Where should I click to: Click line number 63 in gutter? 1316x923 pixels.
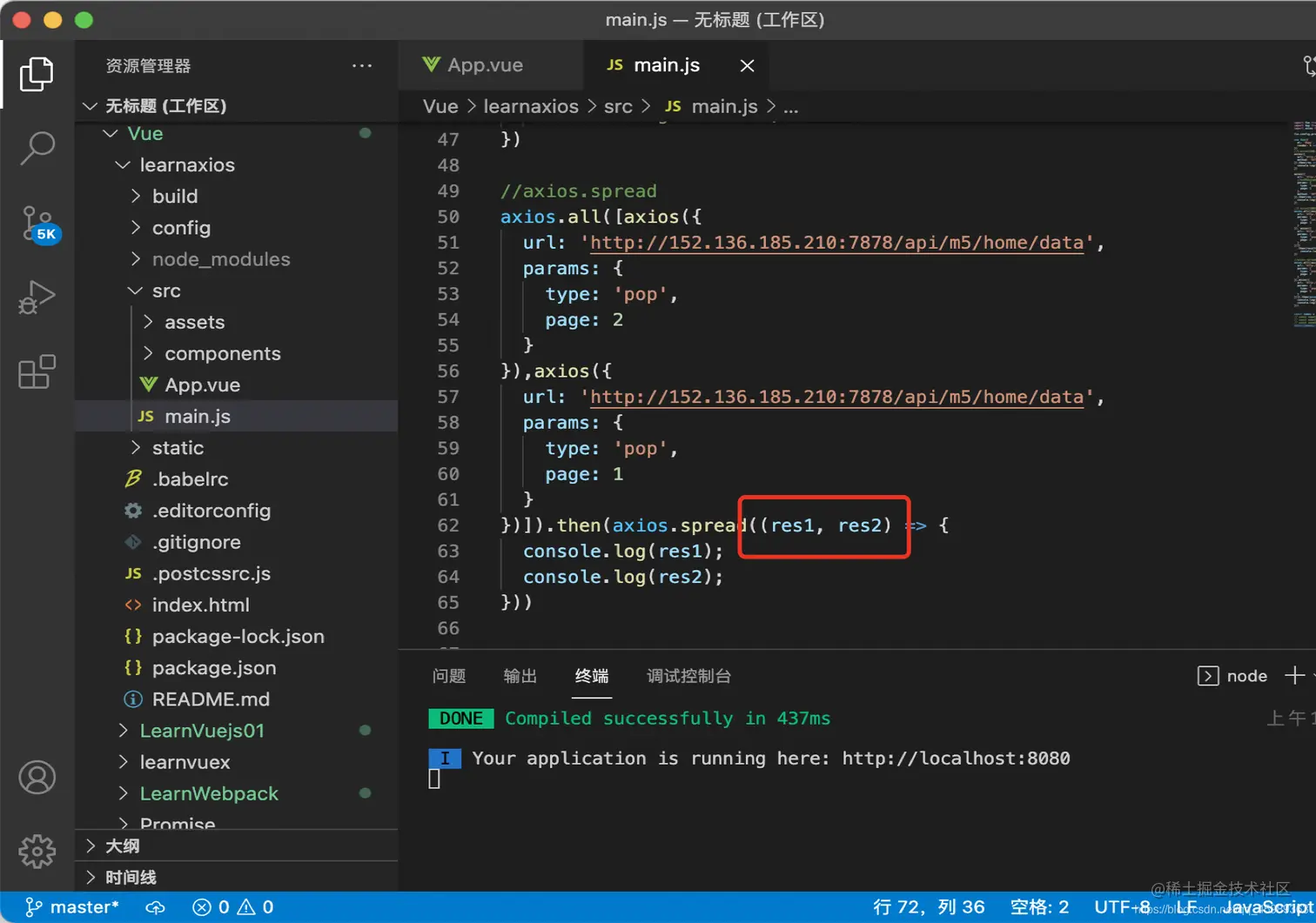tap(448, 552)
